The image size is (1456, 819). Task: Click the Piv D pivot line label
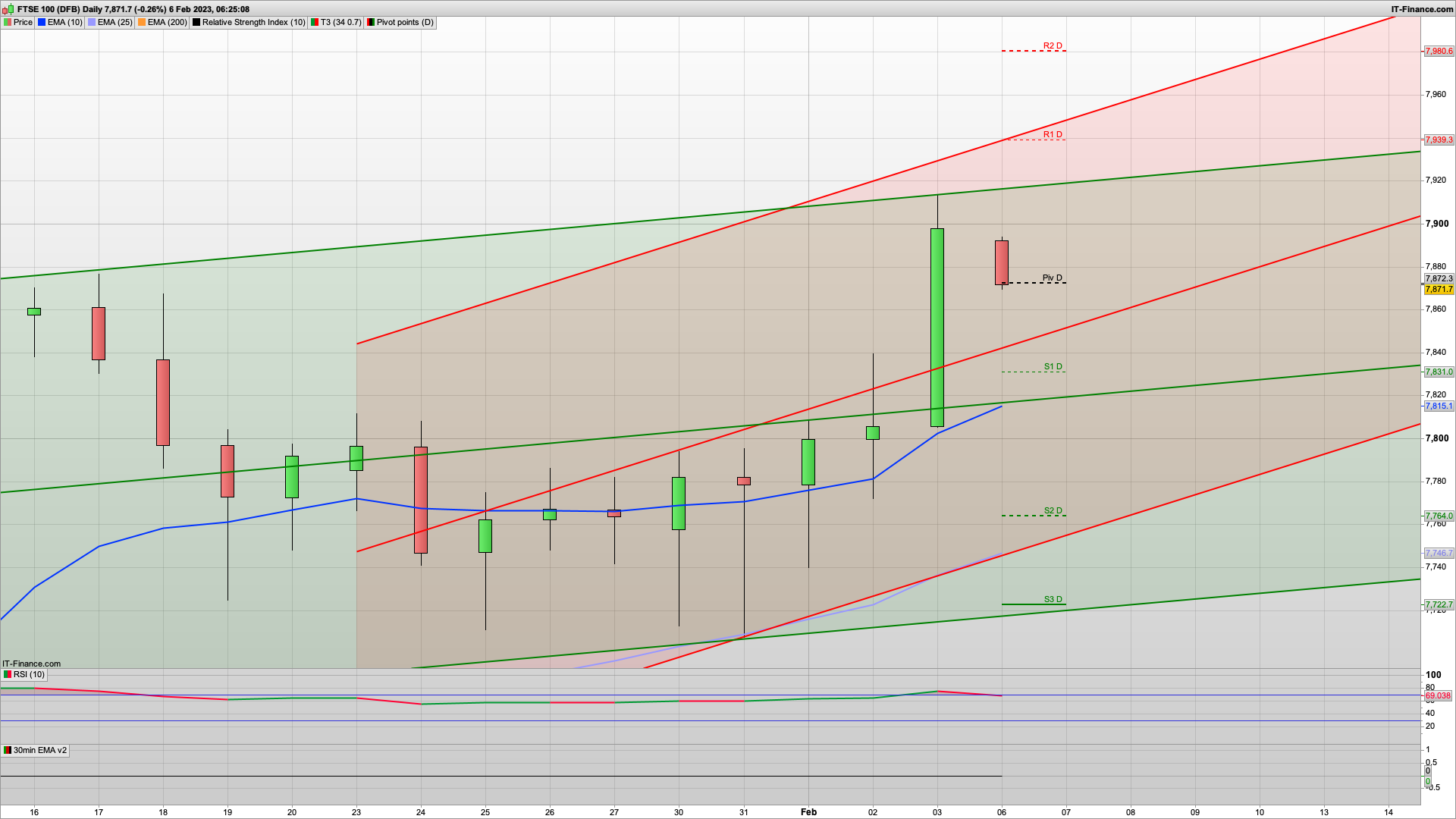coord(1052,278)
